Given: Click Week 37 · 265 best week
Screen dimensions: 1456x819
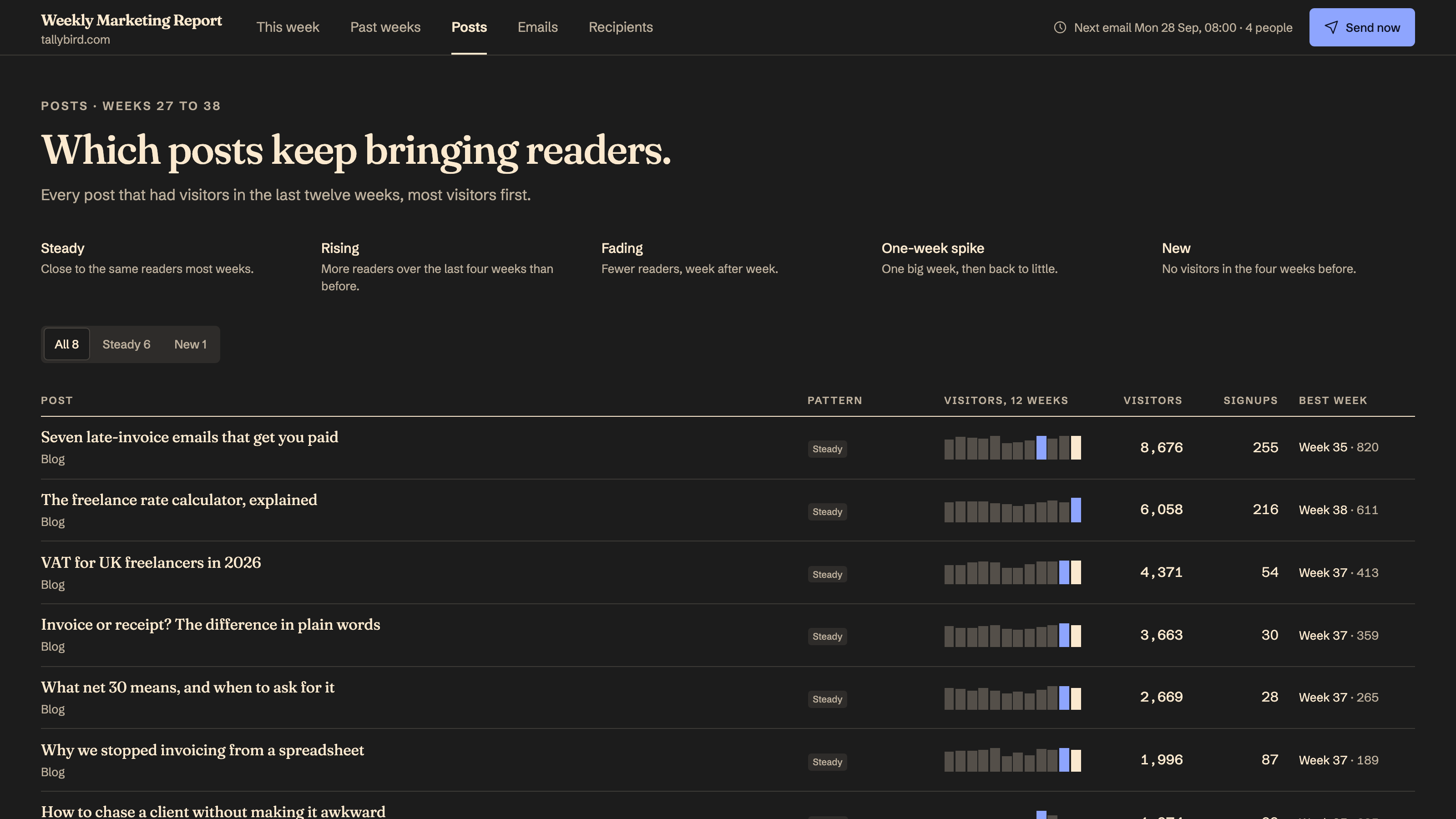Looking at the screenshot, I should point(1339,698).
